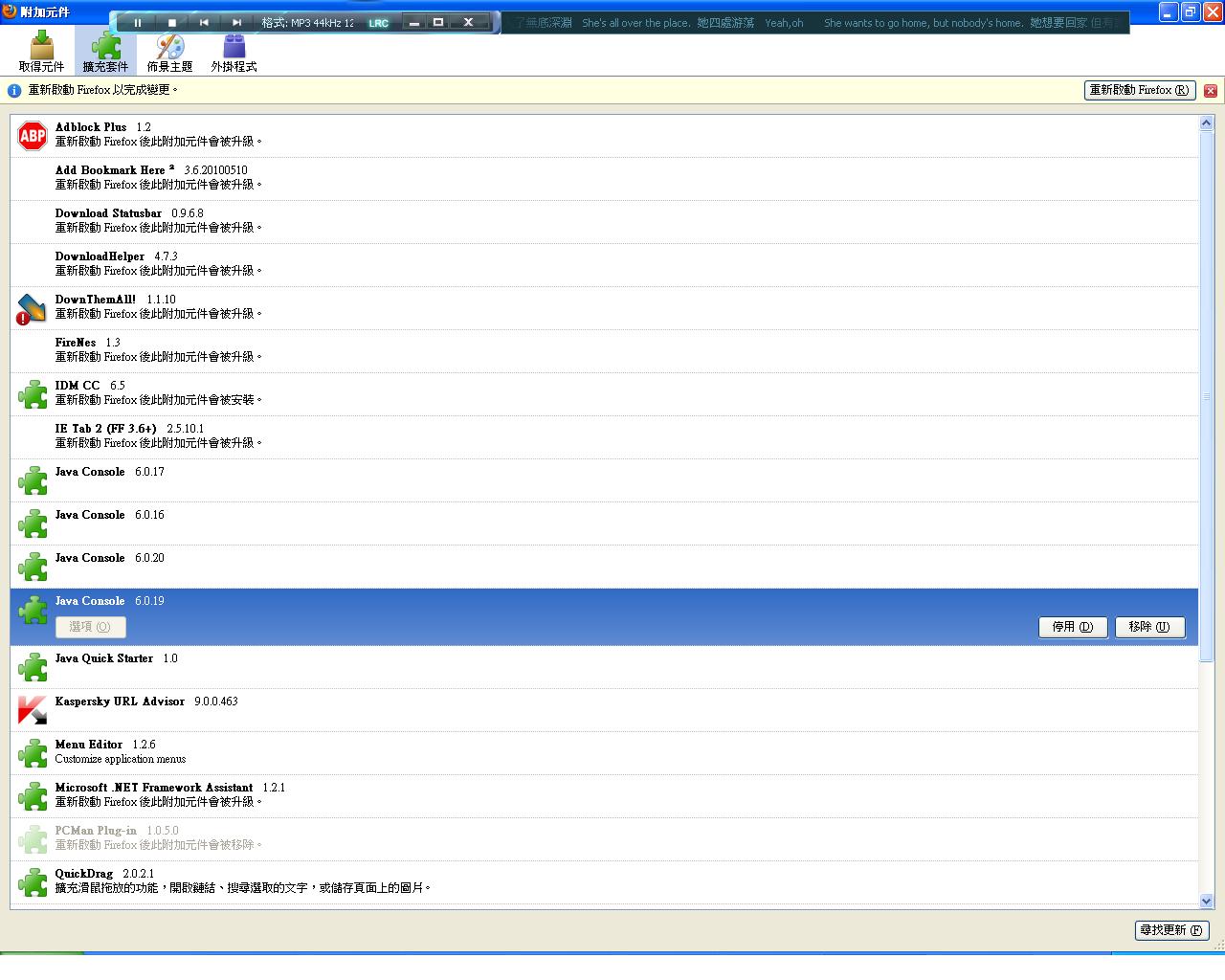Select the "DownloadHelper" entry
The image size is (1225, 980).
pos(604,265)
